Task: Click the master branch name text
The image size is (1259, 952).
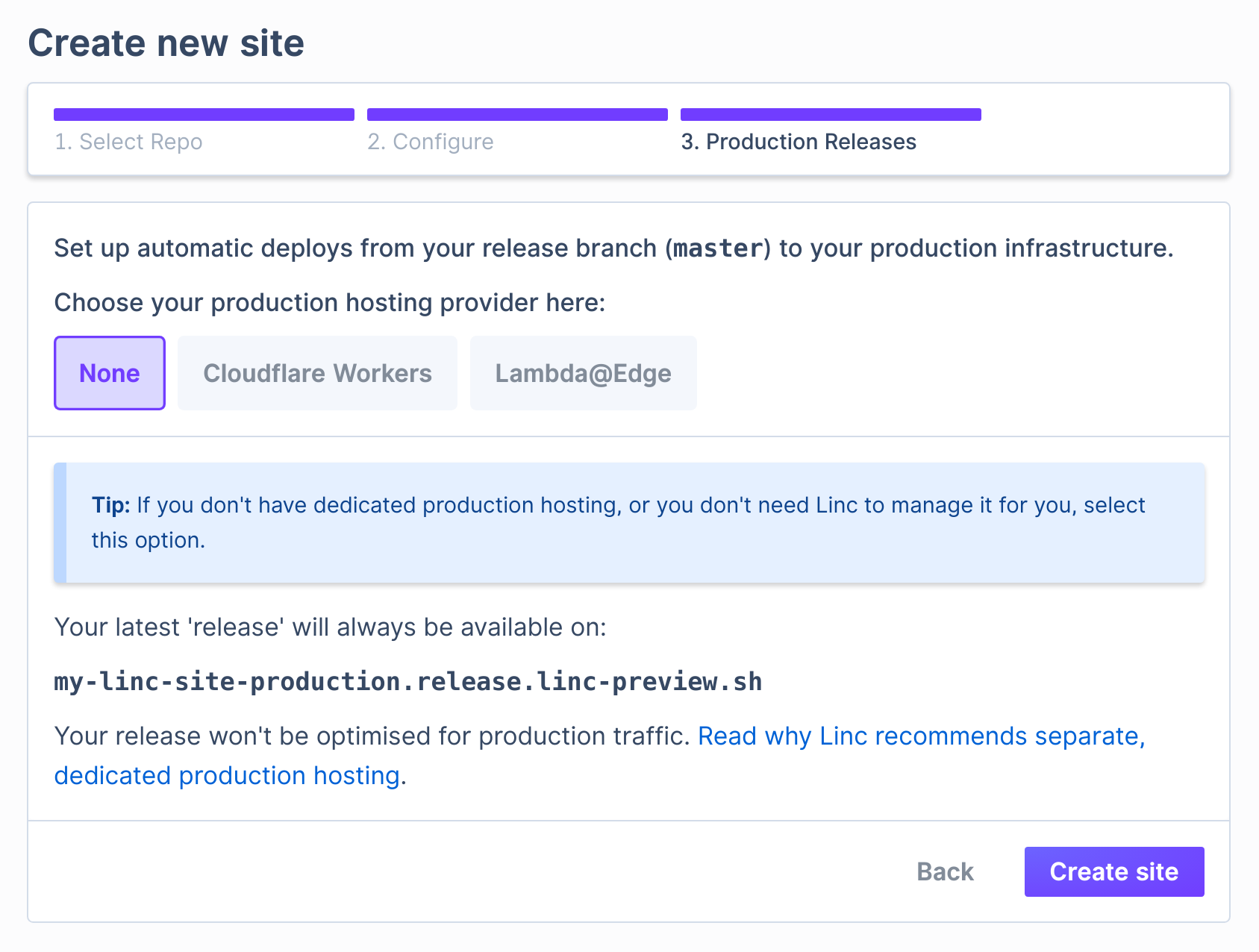Action: pos(719,248)
